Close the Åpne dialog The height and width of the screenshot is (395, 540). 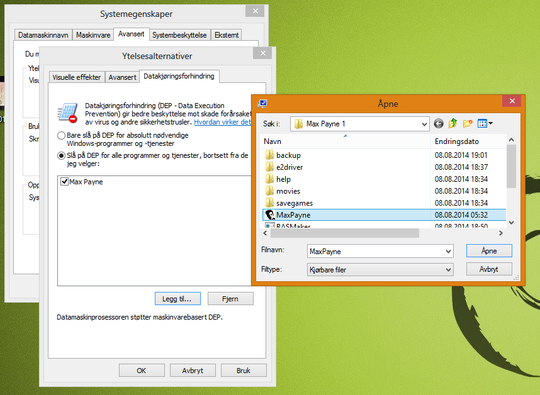512,101
